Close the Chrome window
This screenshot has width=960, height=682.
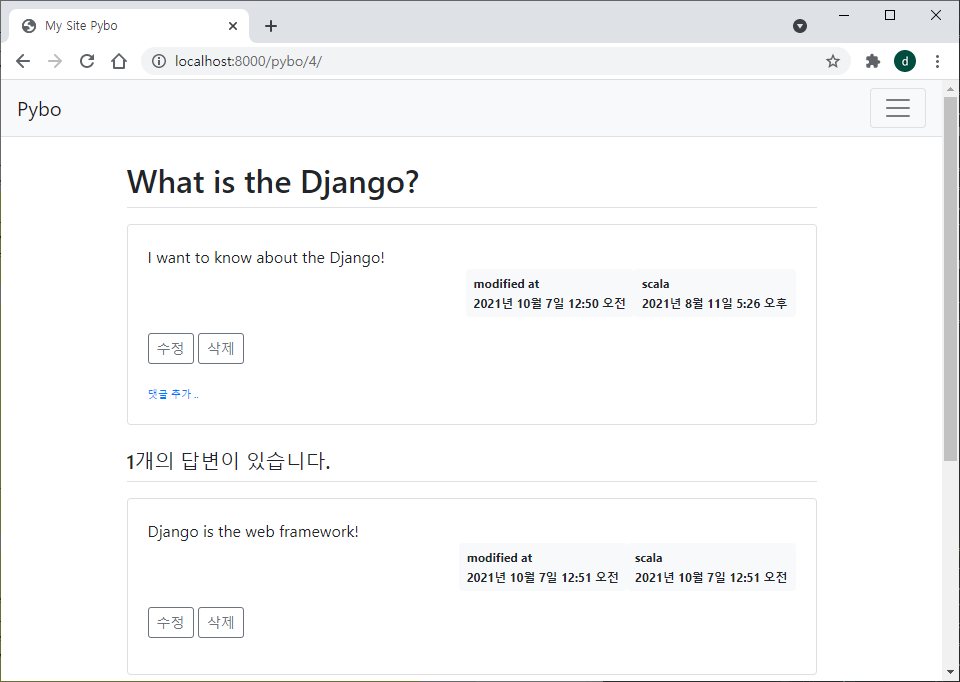tap(936, 15)
